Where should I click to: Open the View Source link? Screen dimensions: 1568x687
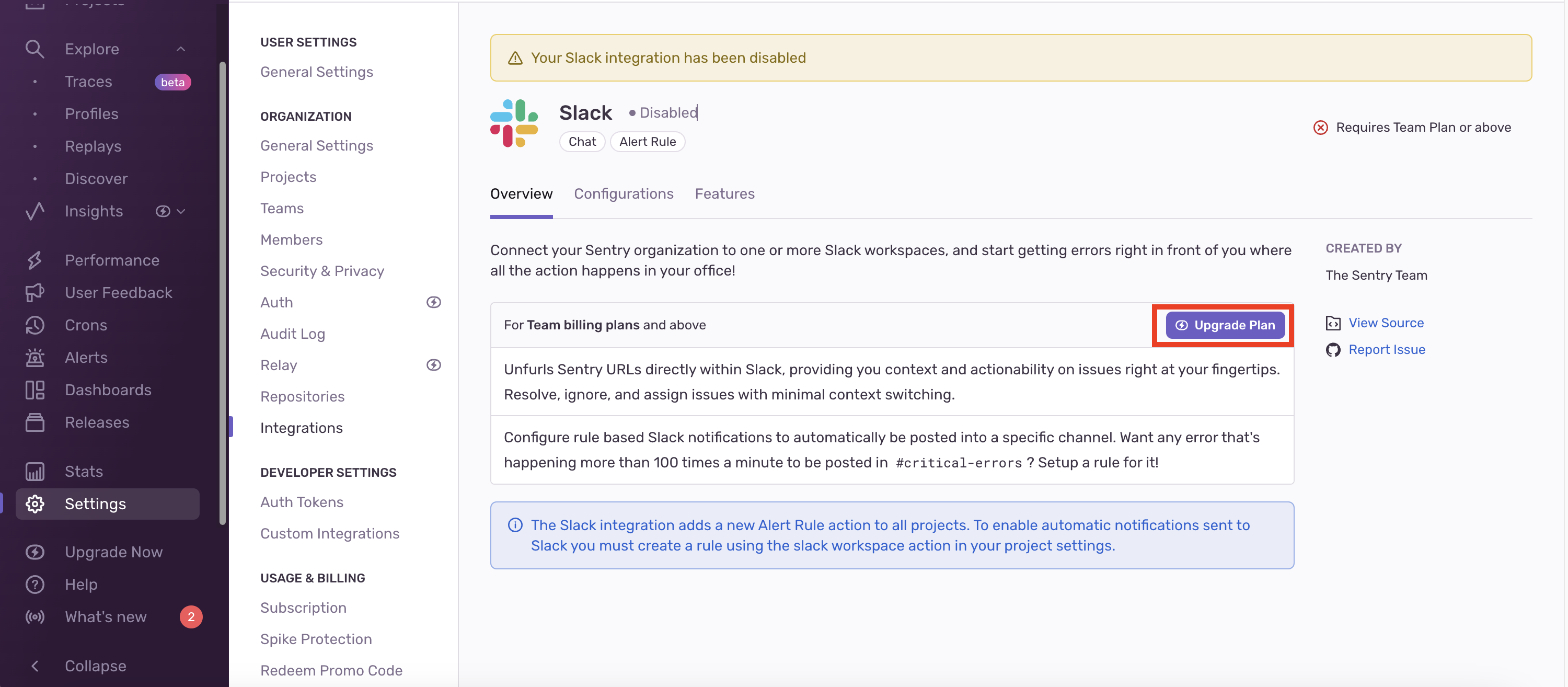tap(1386, 323)
